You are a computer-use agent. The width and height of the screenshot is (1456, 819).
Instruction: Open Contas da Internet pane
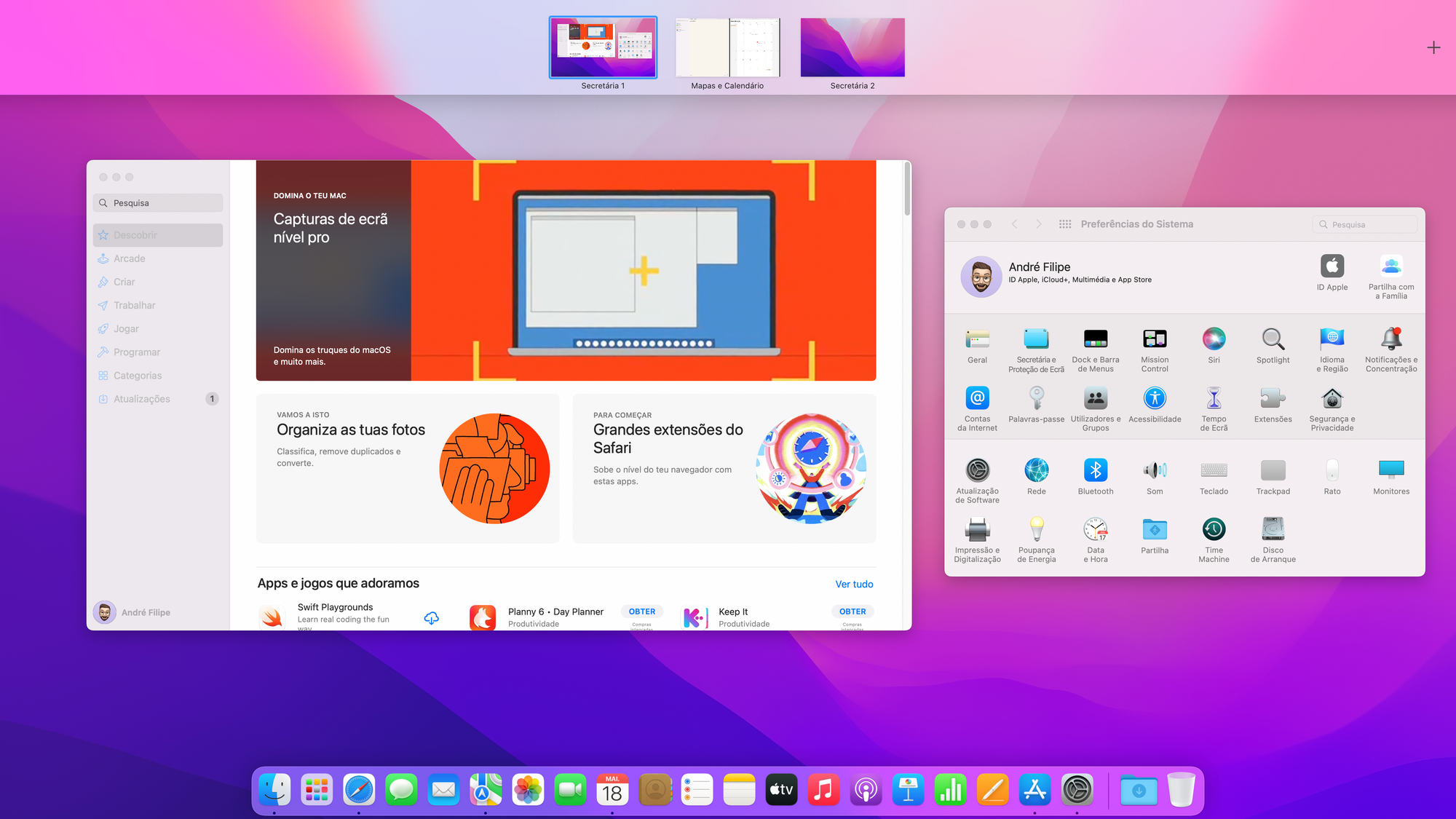click(977, 409)
